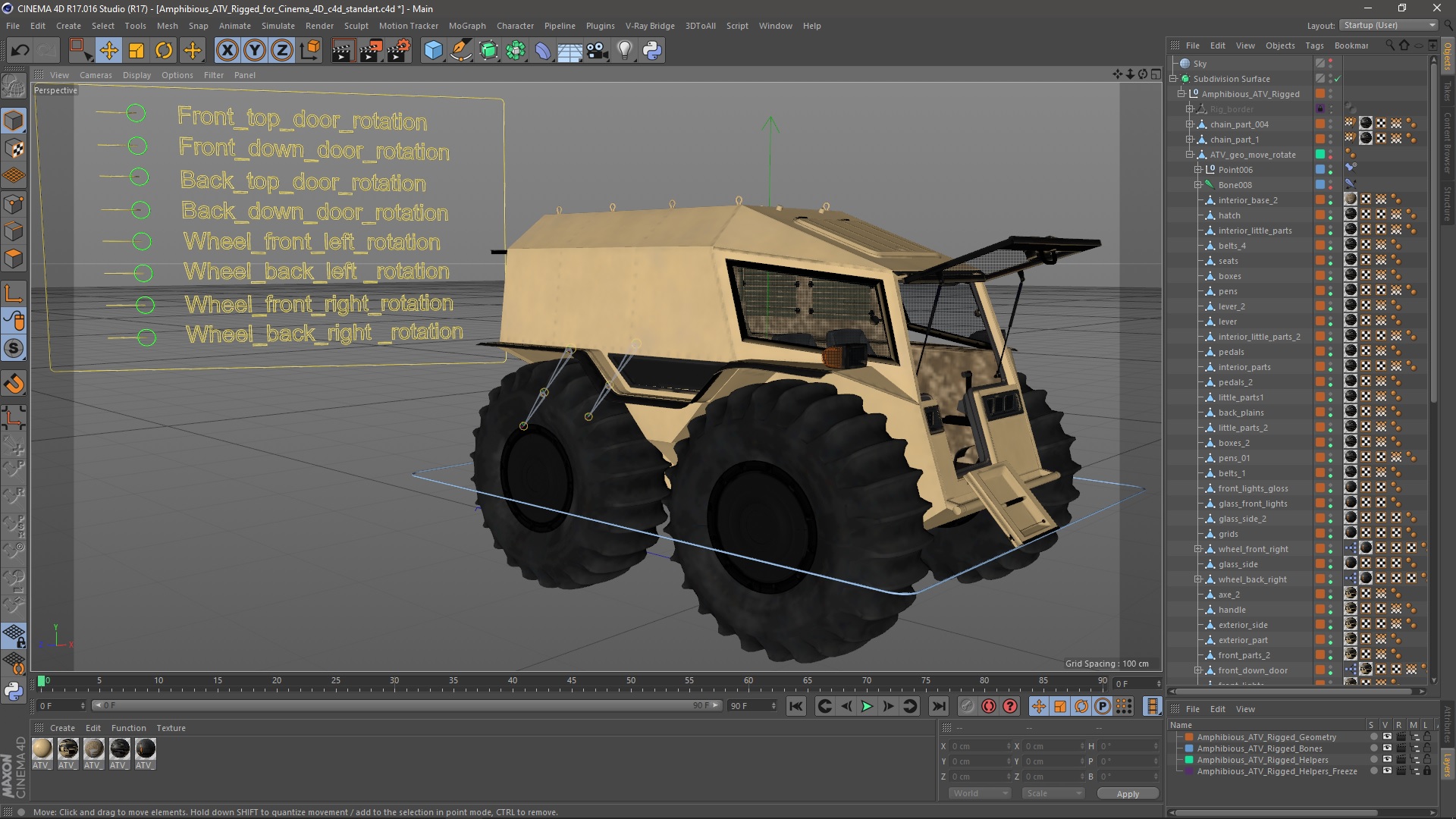This screenshot has width=1456, height=819.
Task: Click the Render to Picture Viewer icon
Action: click(370, 51)
